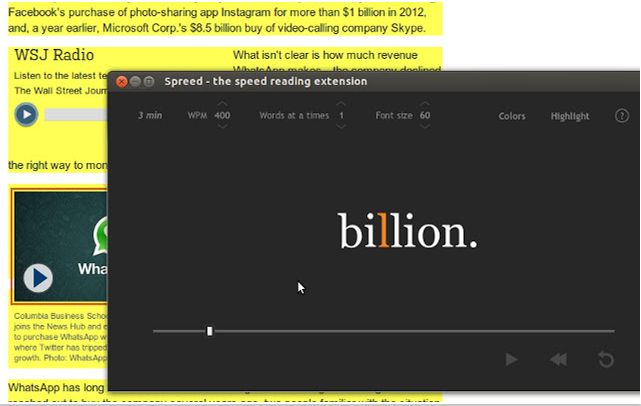Open the Highlight option

pyautogui.click(x=570, y=116)
